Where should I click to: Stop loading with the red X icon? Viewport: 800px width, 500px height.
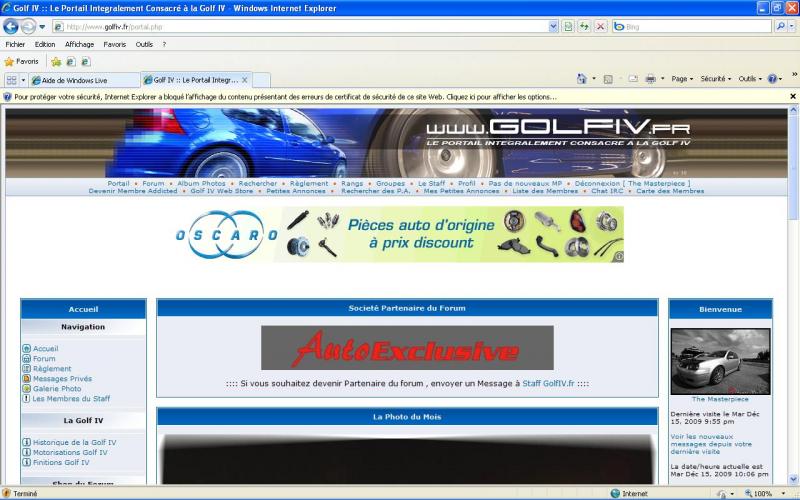coord(601,27)
